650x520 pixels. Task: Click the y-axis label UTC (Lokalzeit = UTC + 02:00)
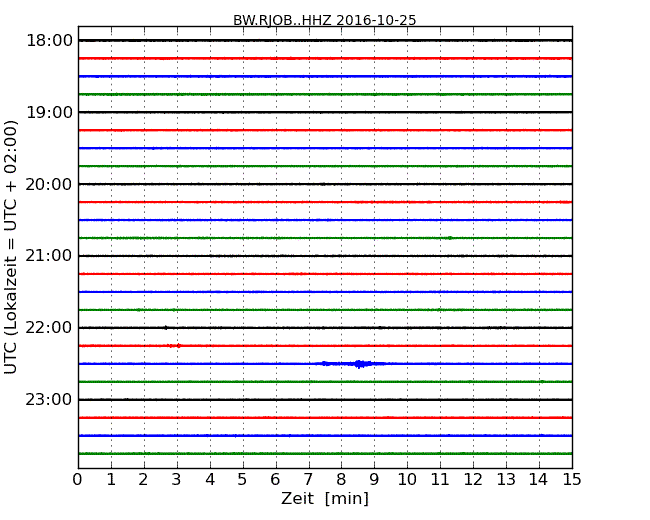(x=11, y=247)
